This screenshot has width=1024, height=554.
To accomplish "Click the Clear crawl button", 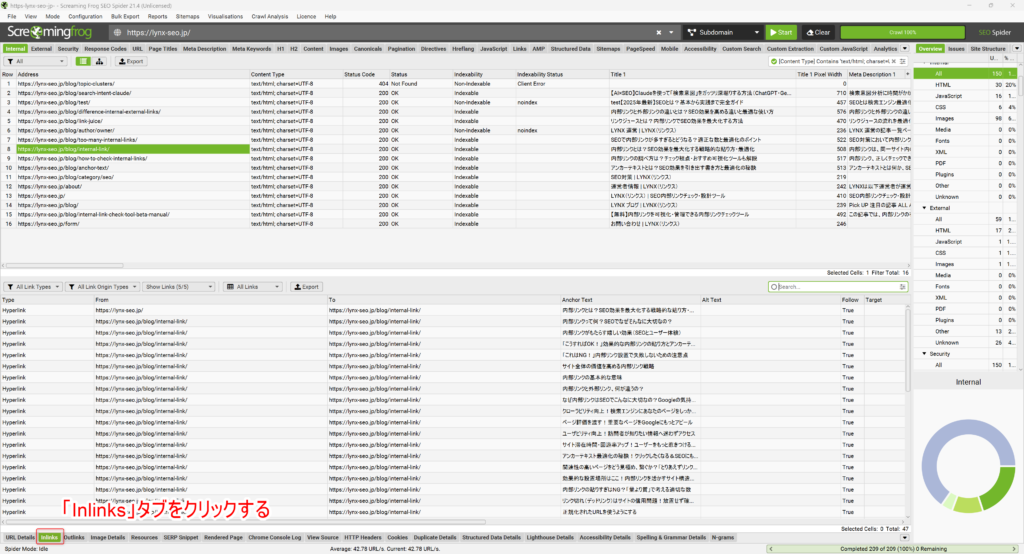I will 817,32.
